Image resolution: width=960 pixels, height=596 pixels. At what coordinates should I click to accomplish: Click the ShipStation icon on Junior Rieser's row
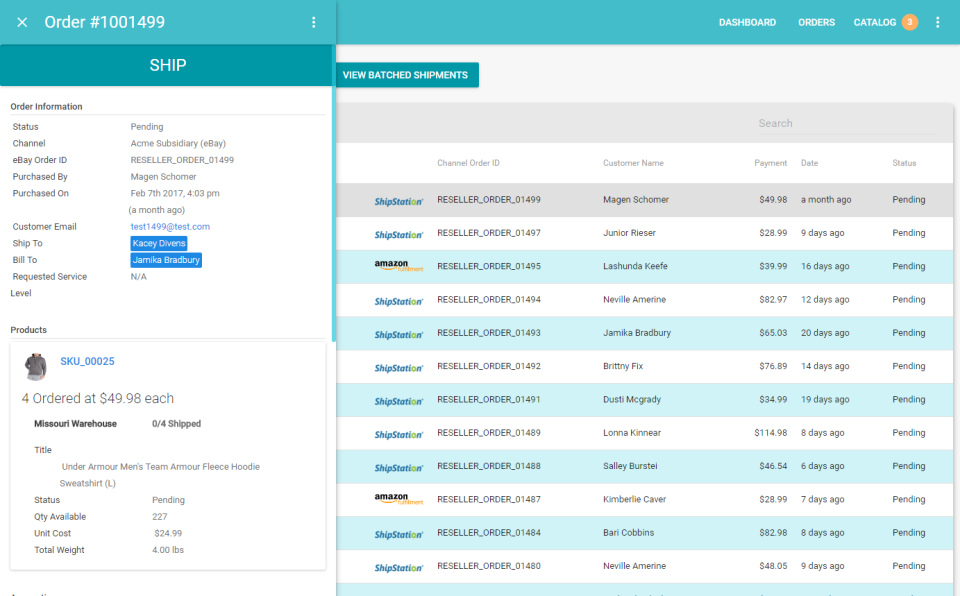399,233
